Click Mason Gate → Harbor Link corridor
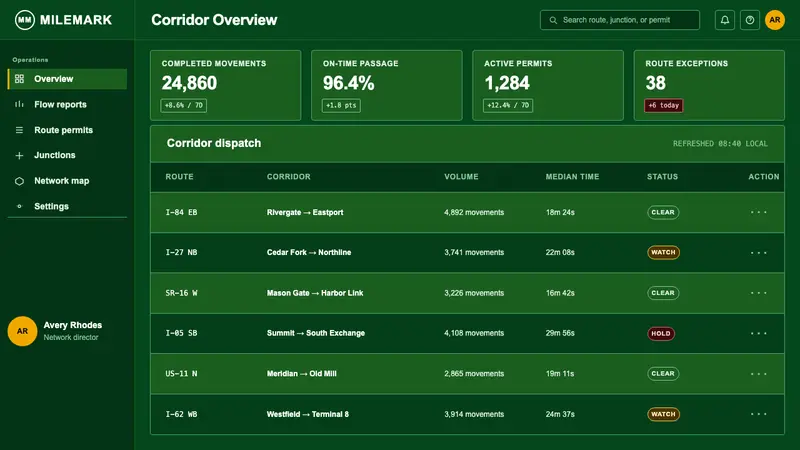The image size is (800, 450). (x=315, y=293)
